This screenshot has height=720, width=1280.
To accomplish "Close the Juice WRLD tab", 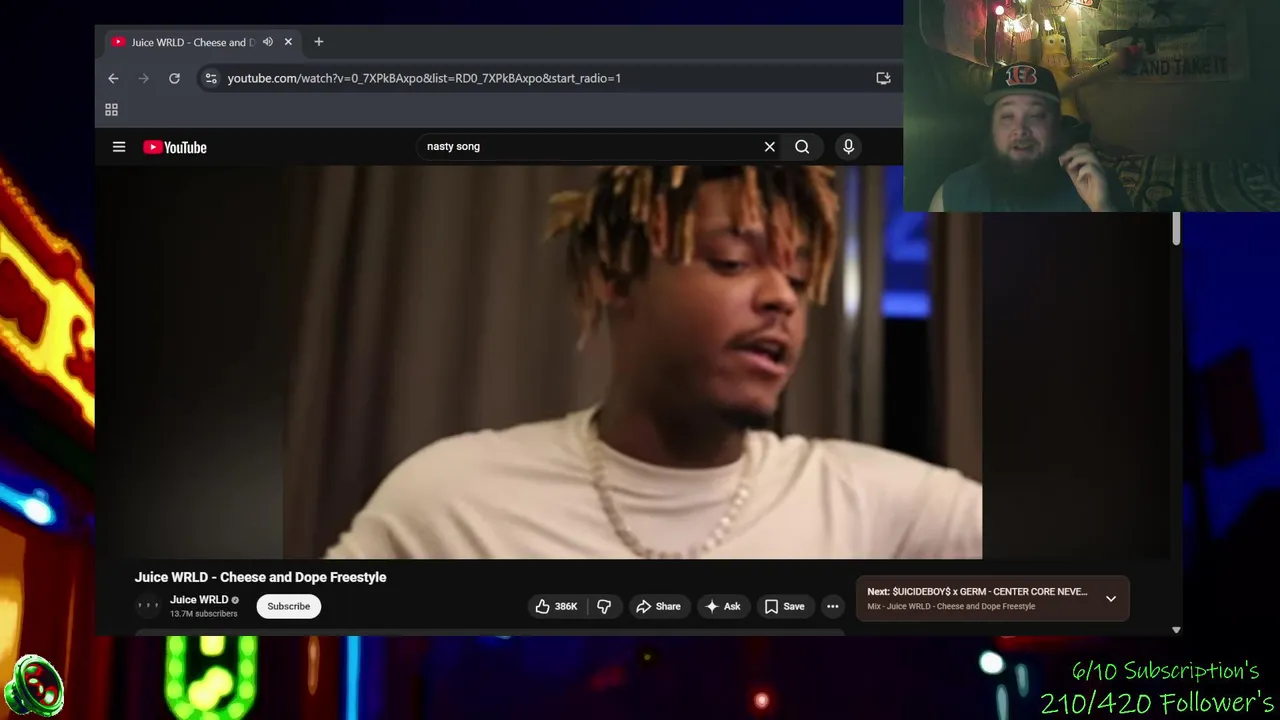I will point(288,42).
